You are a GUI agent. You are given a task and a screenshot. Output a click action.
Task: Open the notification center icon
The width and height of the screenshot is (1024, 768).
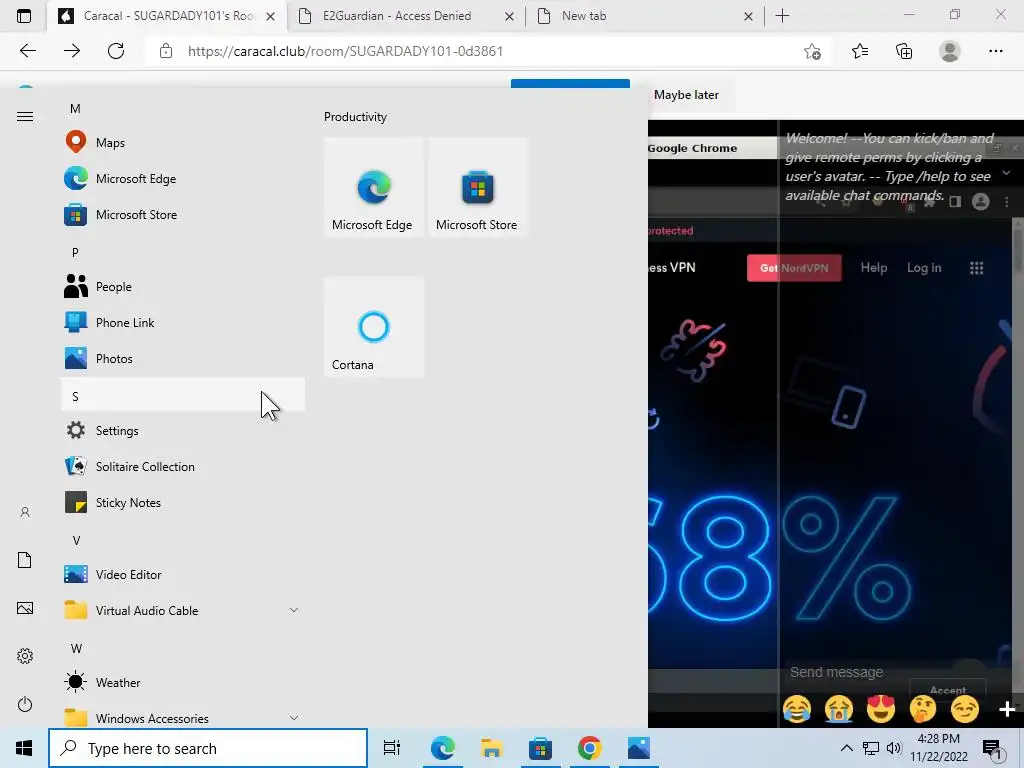(x=992, y=748)
